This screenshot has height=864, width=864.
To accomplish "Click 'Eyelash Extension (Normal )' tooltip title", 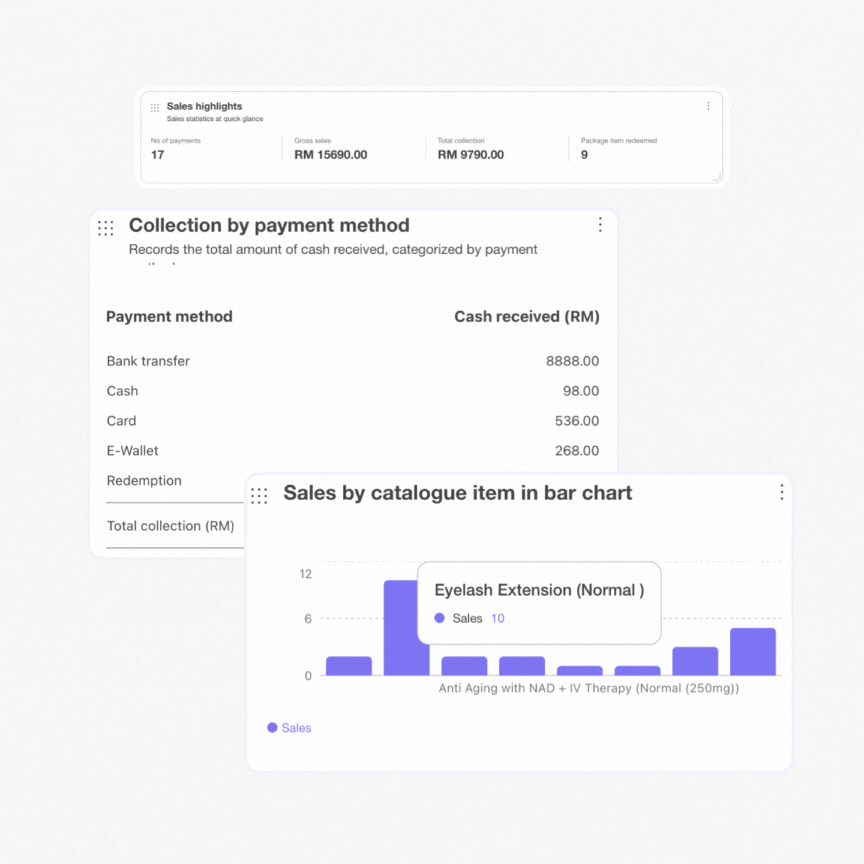I will tap(539, 590).
